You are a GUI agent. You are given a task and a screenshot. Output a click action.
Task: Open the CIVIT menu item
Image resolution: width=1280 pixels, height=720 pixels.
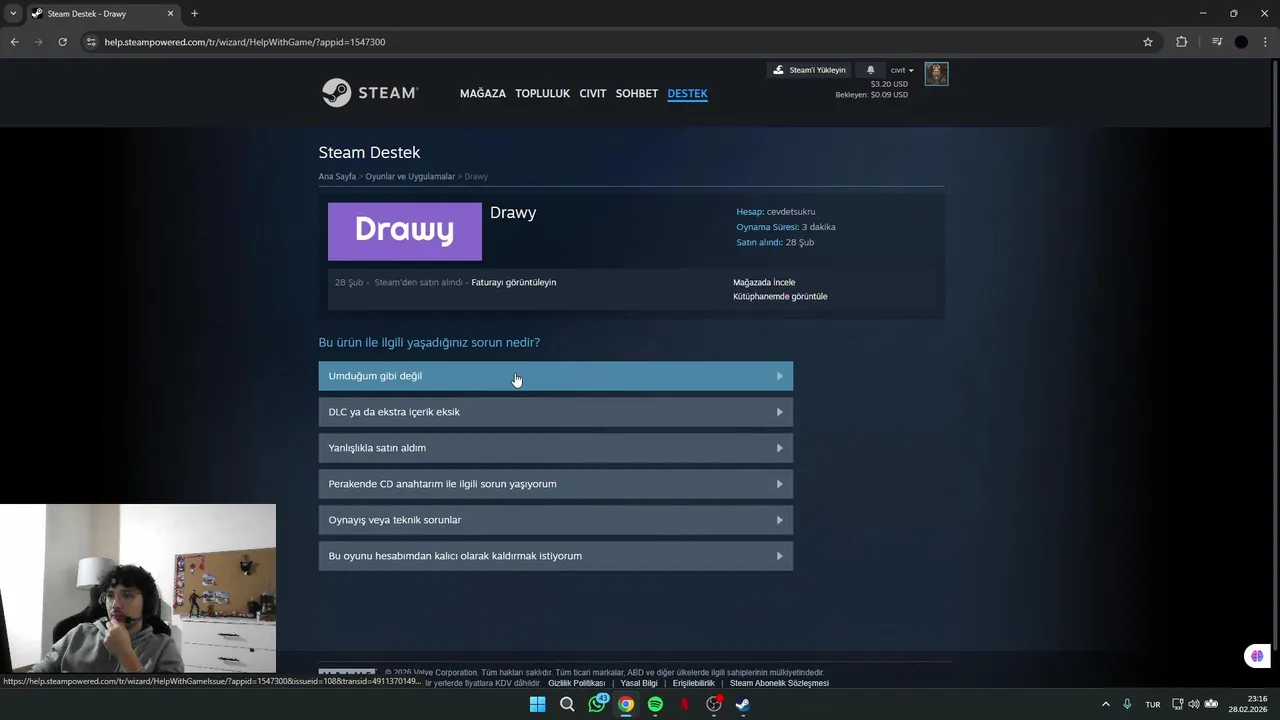593,93
